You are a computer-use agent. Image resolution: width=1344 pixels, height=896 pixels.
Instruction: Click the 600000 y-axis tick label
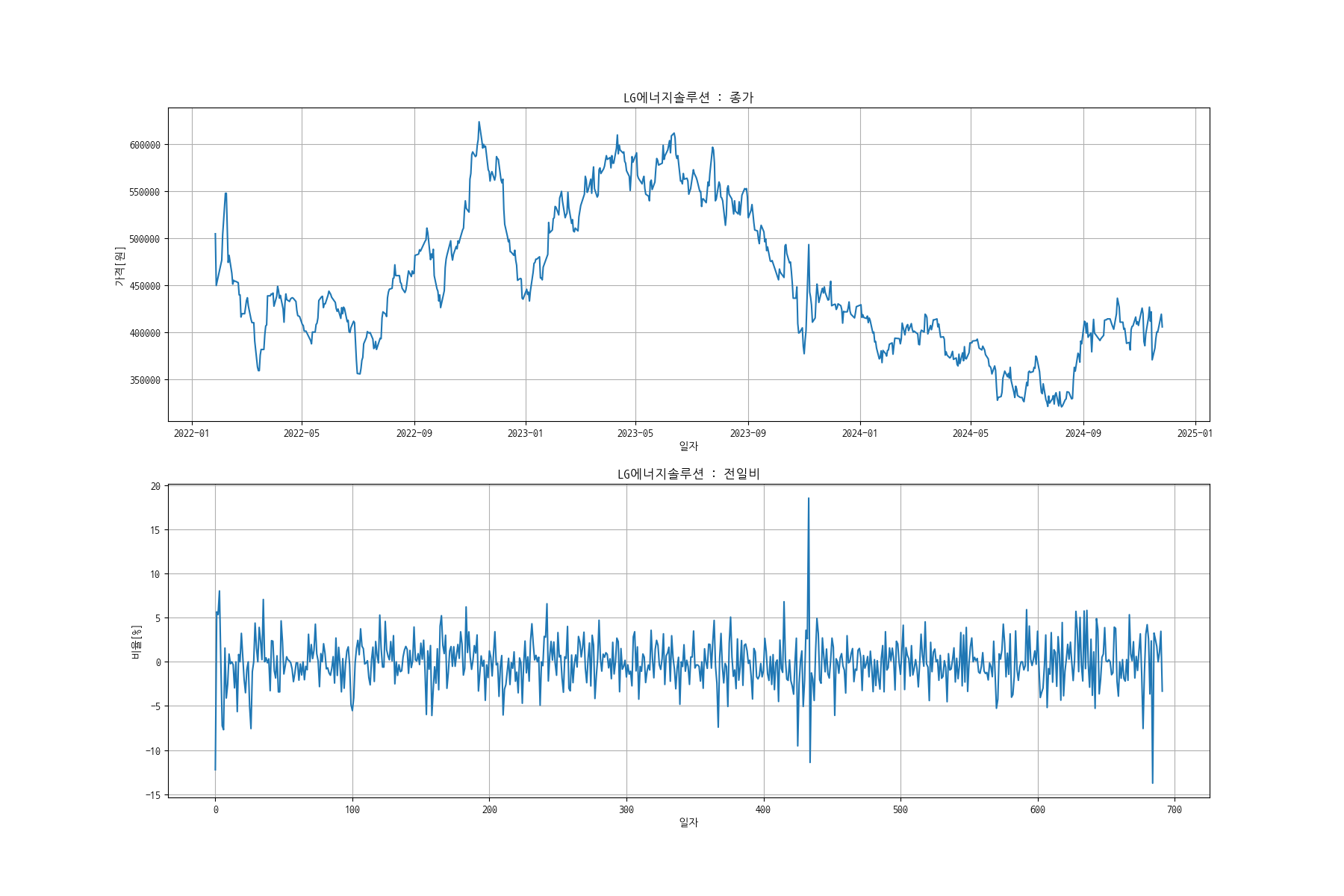click(145, 145)
